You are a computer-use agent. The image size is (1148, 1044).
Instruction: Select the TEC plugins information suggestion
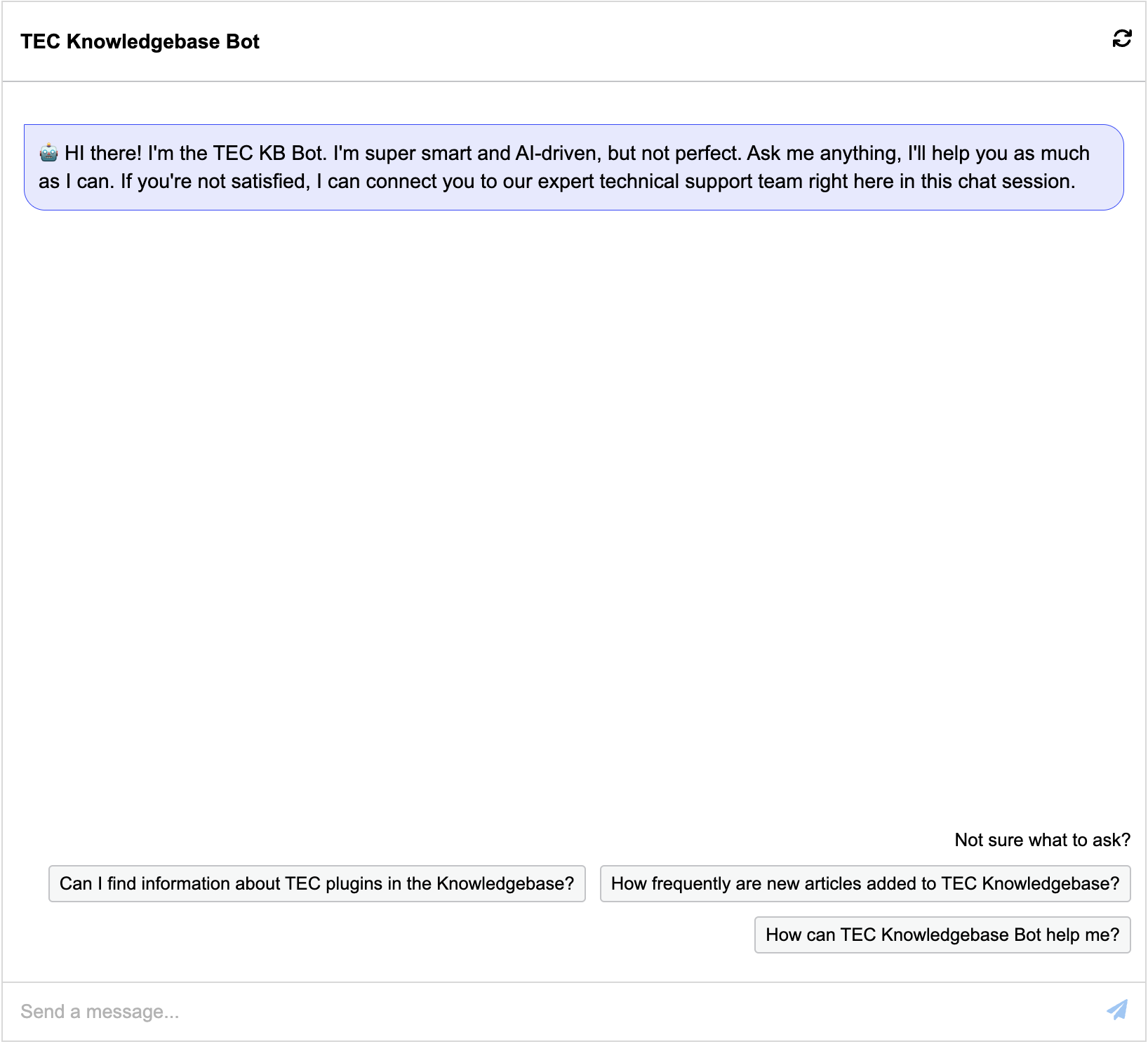tap(316, 883)
